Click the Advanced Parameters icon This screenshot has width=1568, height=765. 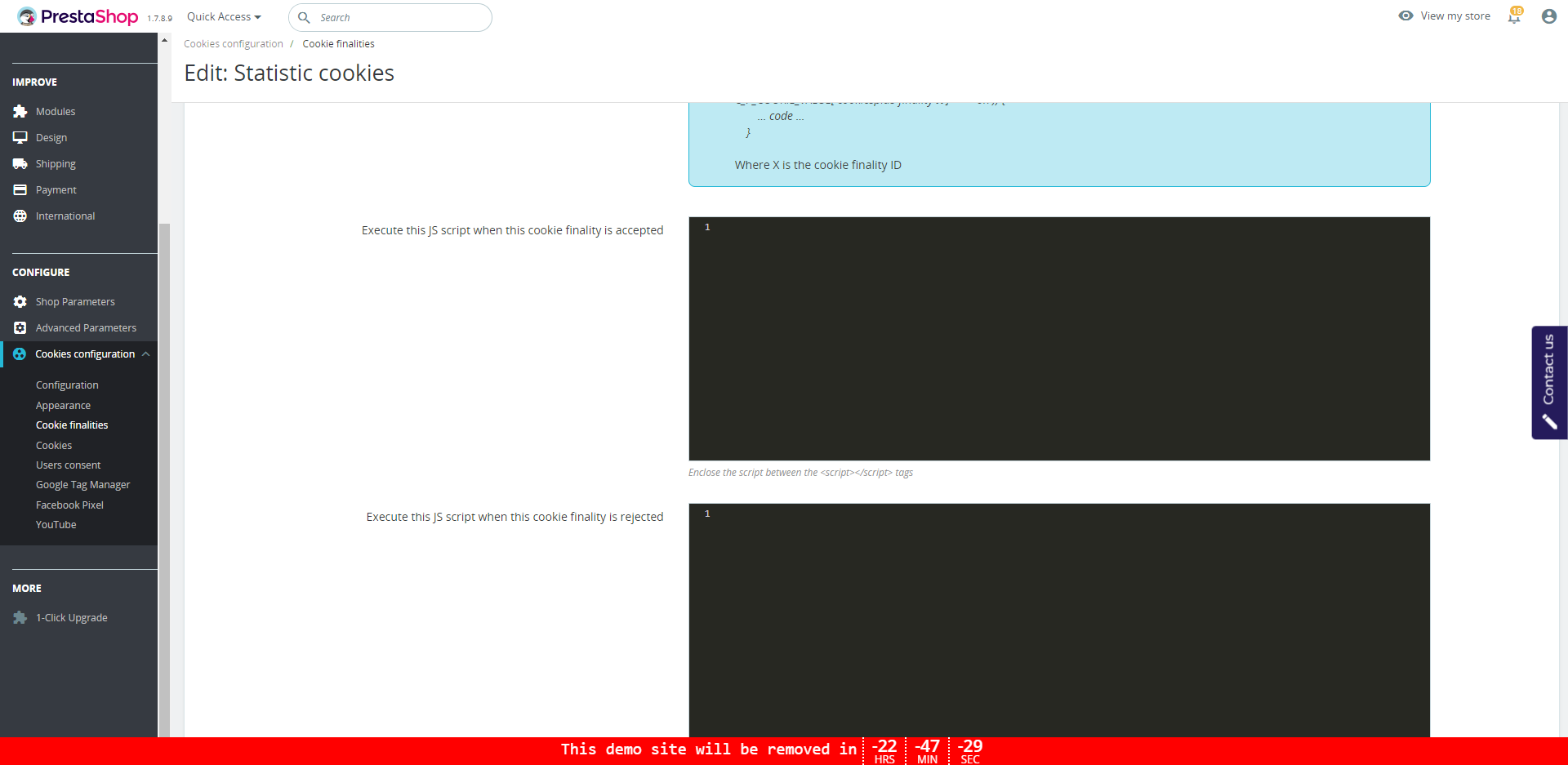[x=20, y=327]
